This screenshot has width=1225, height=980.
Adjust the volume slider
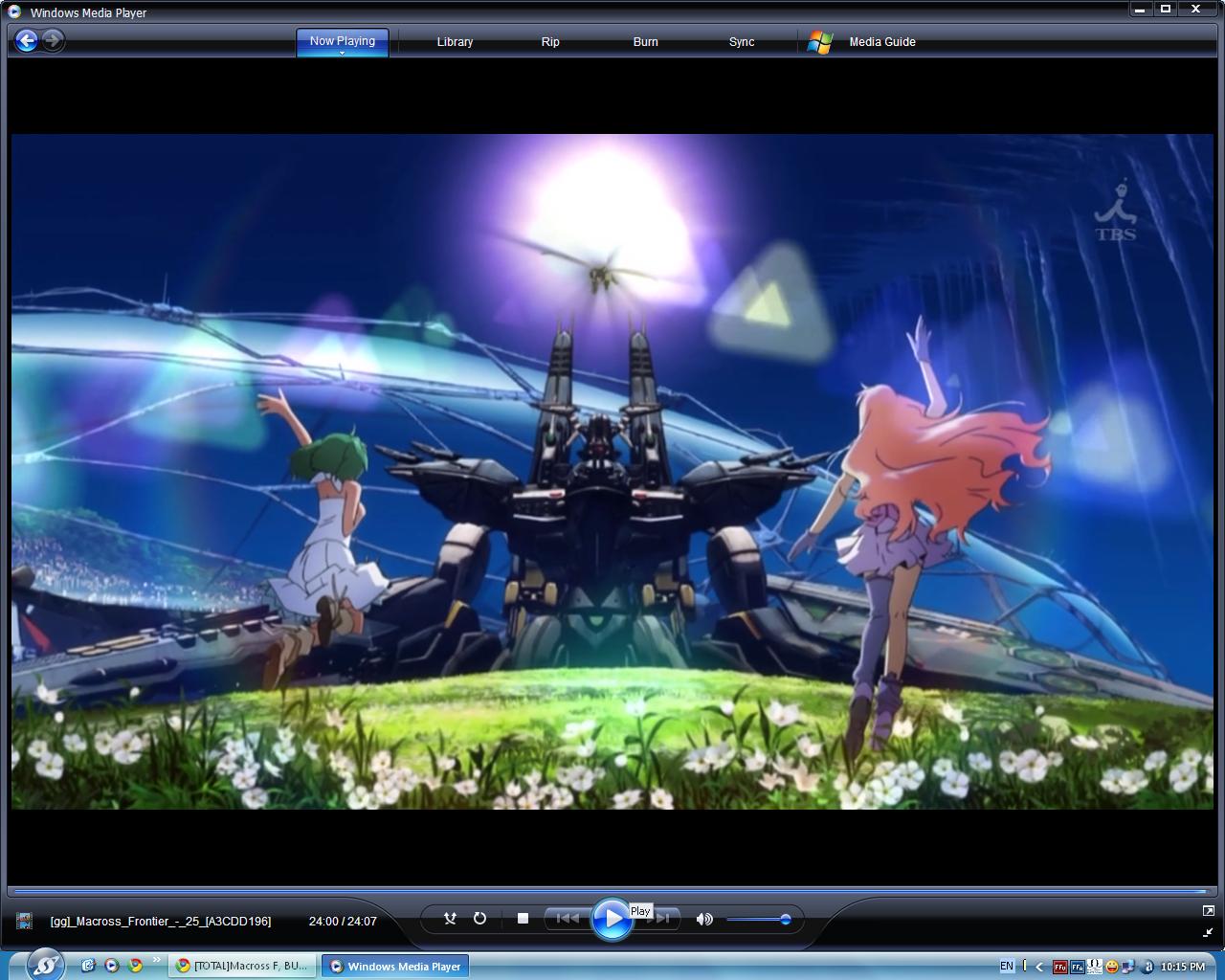(x=758, y=920)
